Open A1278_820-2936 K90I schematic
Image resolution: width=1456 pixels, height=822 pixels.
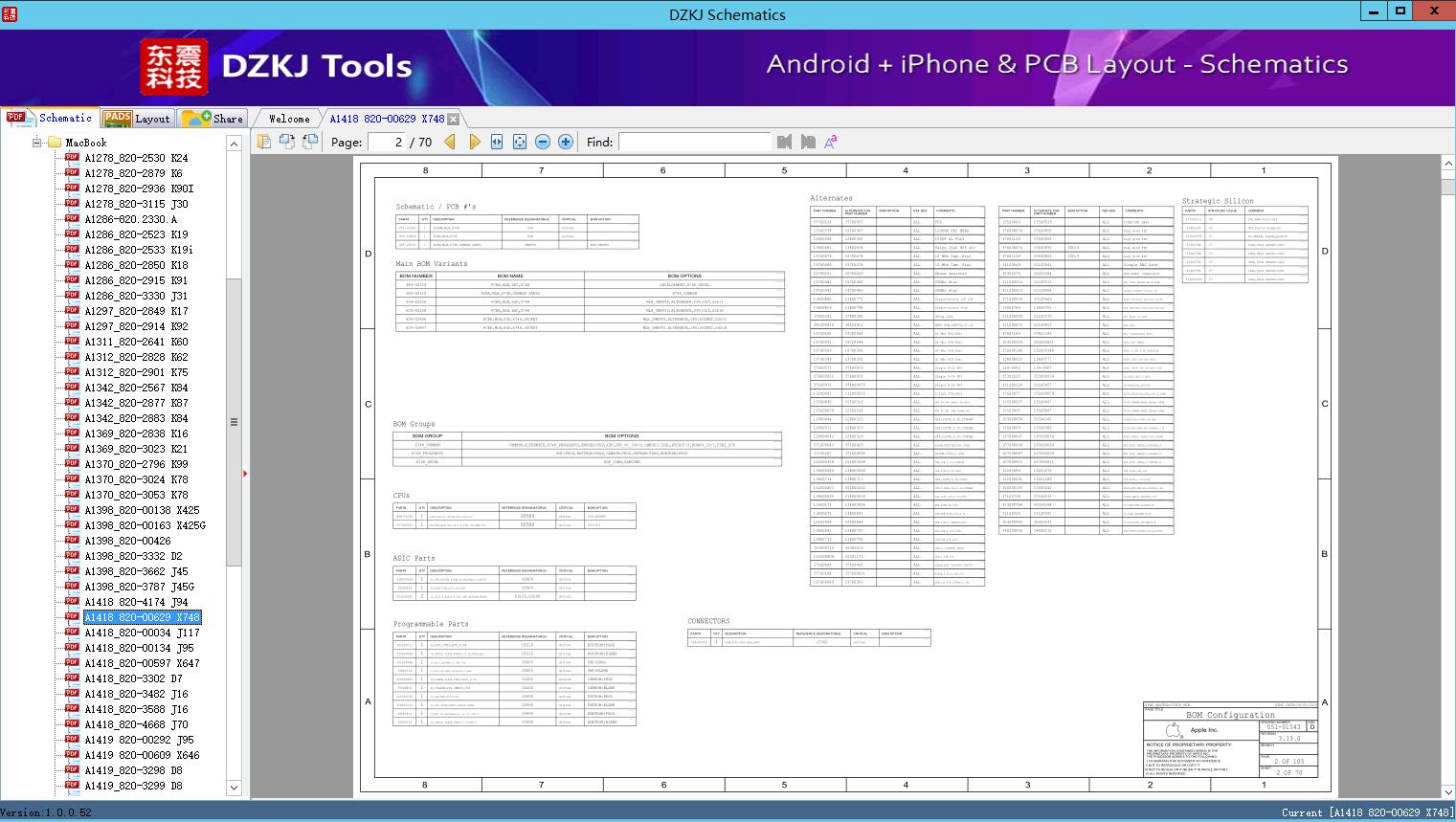[x=139, y=189]
